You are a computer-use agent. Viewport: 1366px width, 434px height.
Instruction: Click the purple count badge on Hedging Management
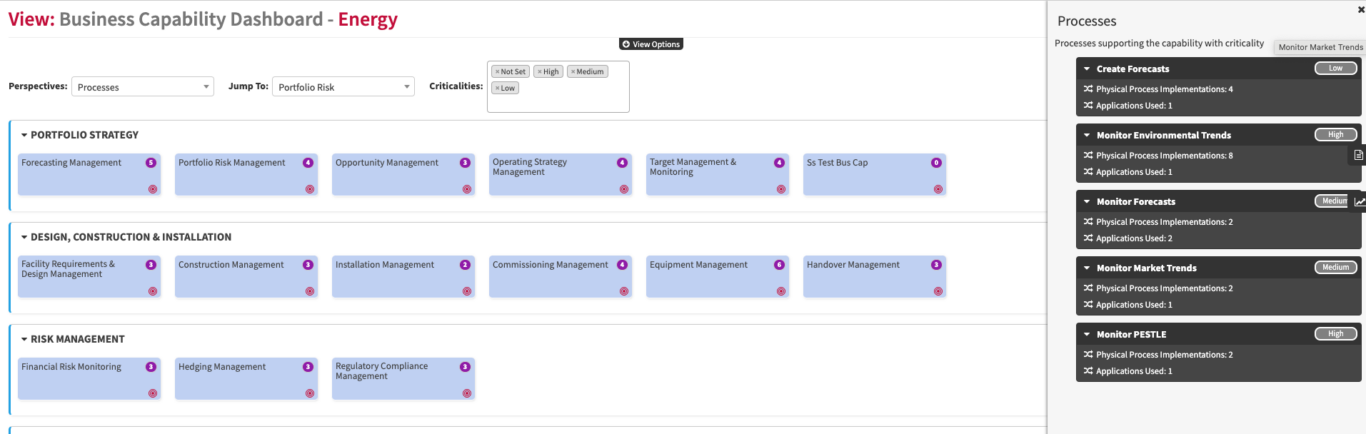[308, 367]
